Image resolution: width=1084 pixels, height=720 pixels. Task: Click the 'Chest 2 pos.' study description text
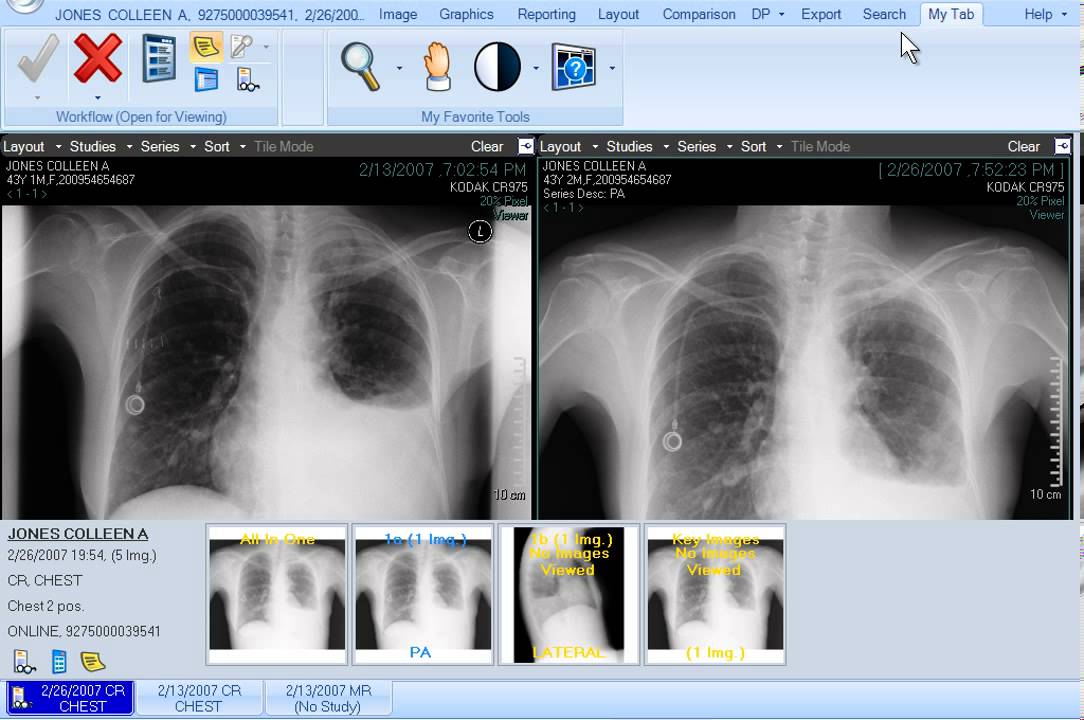pyautogui.click(x=46, y=606)
